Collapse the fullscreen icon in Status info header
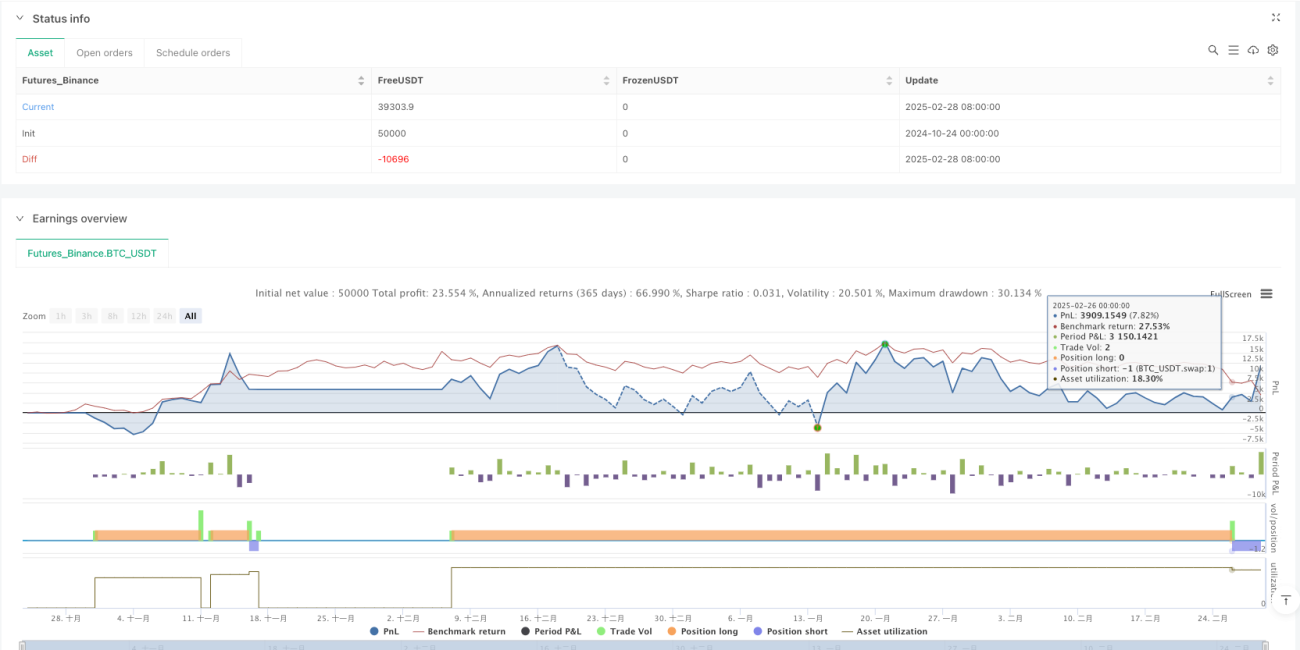Screen dimensions: 1300x650 1275,17
